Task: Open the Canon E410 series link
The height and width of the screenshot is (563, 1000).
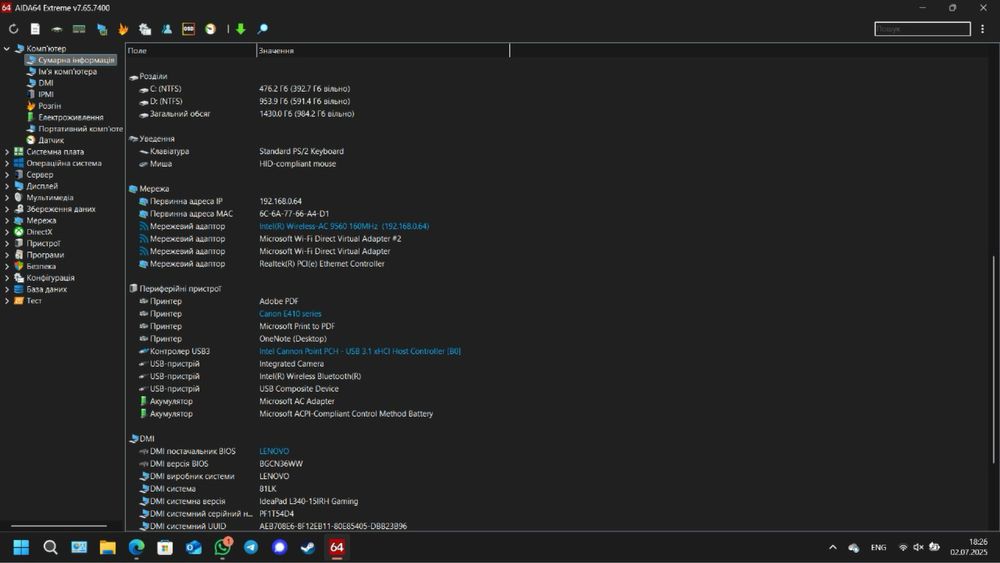Action: point(290,314)
